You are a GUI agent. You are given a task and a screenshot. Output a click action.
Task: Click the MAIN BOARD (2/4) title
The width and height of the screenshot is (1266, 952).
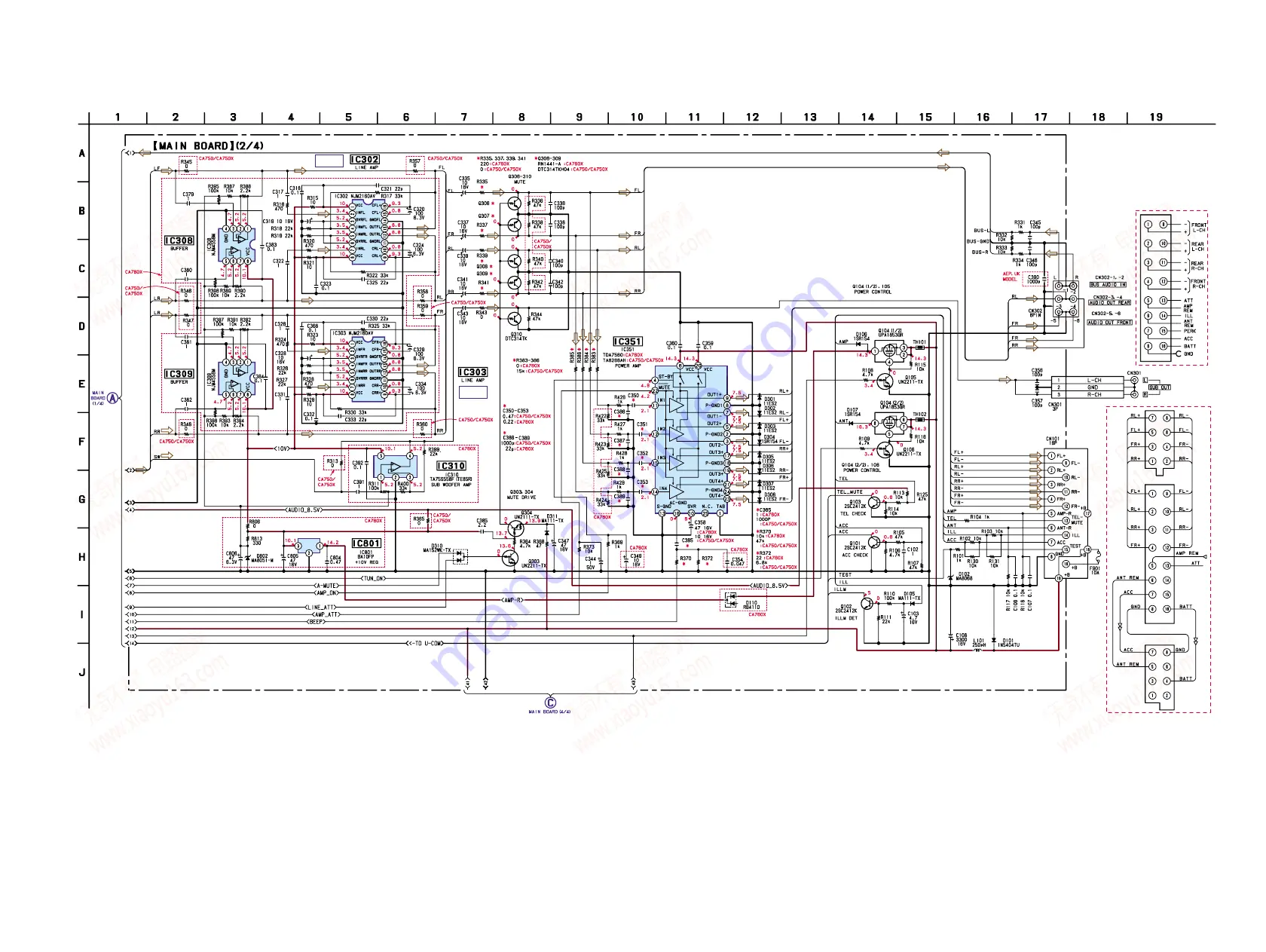click(208, 146)
